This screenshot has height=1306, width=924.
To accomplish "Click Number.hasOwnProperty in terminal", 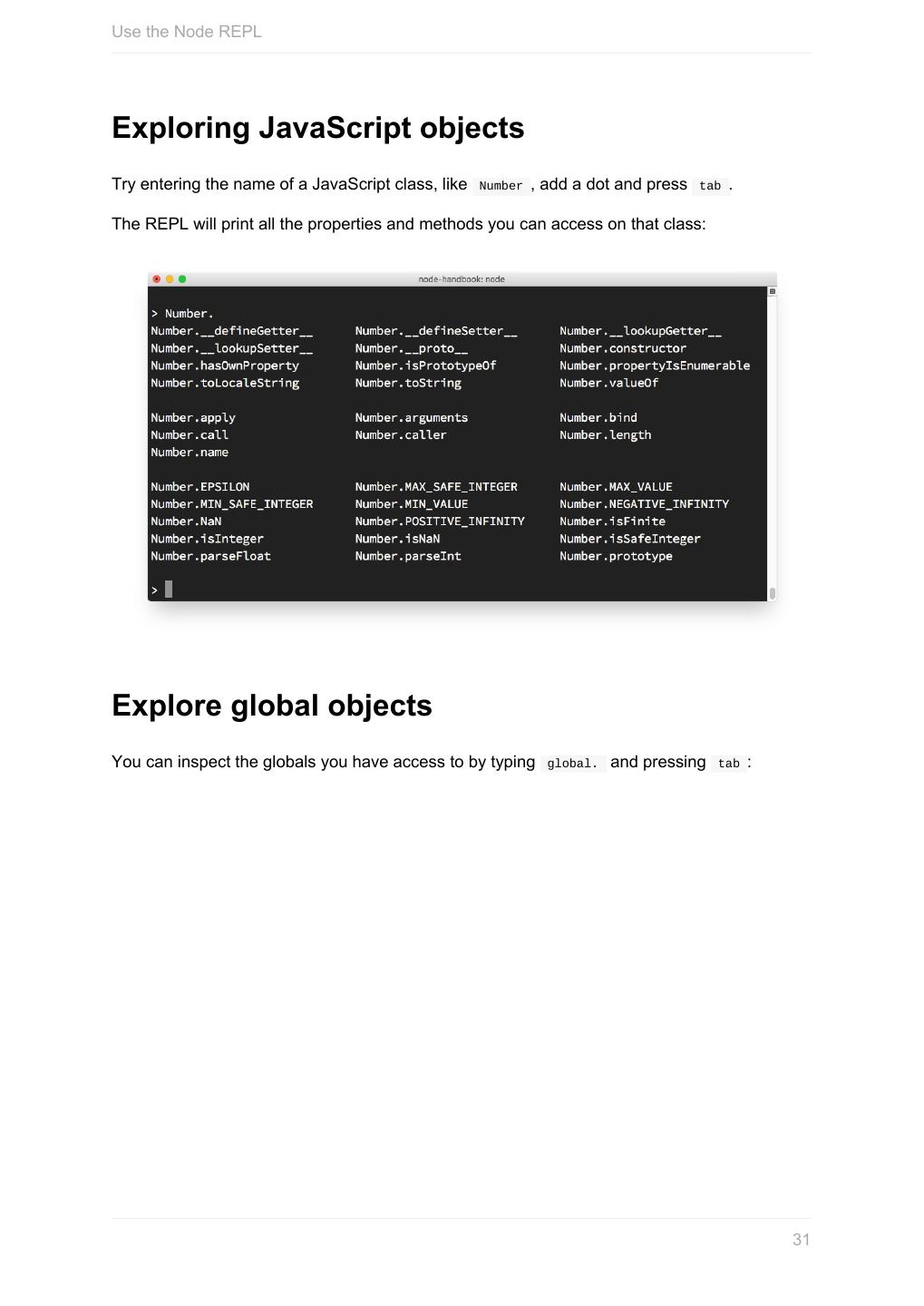I will pos(225,365).
